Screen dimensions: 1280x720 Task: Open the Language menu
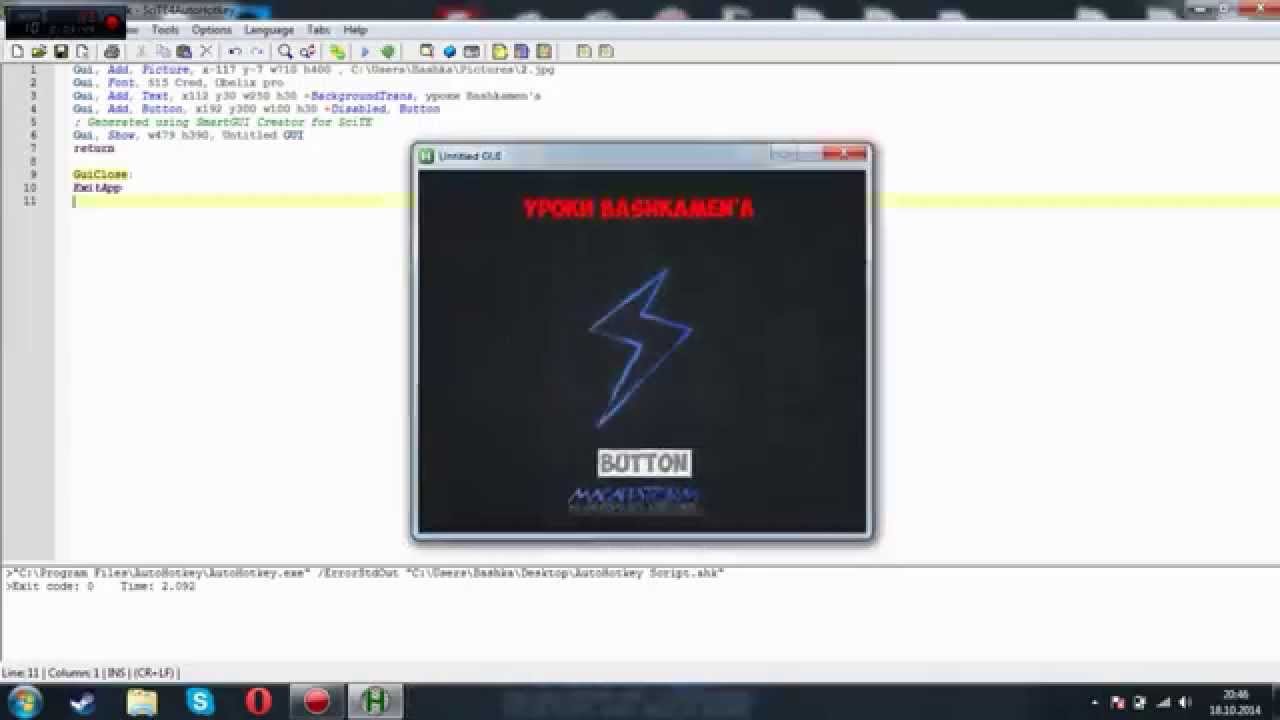[269, 30]
